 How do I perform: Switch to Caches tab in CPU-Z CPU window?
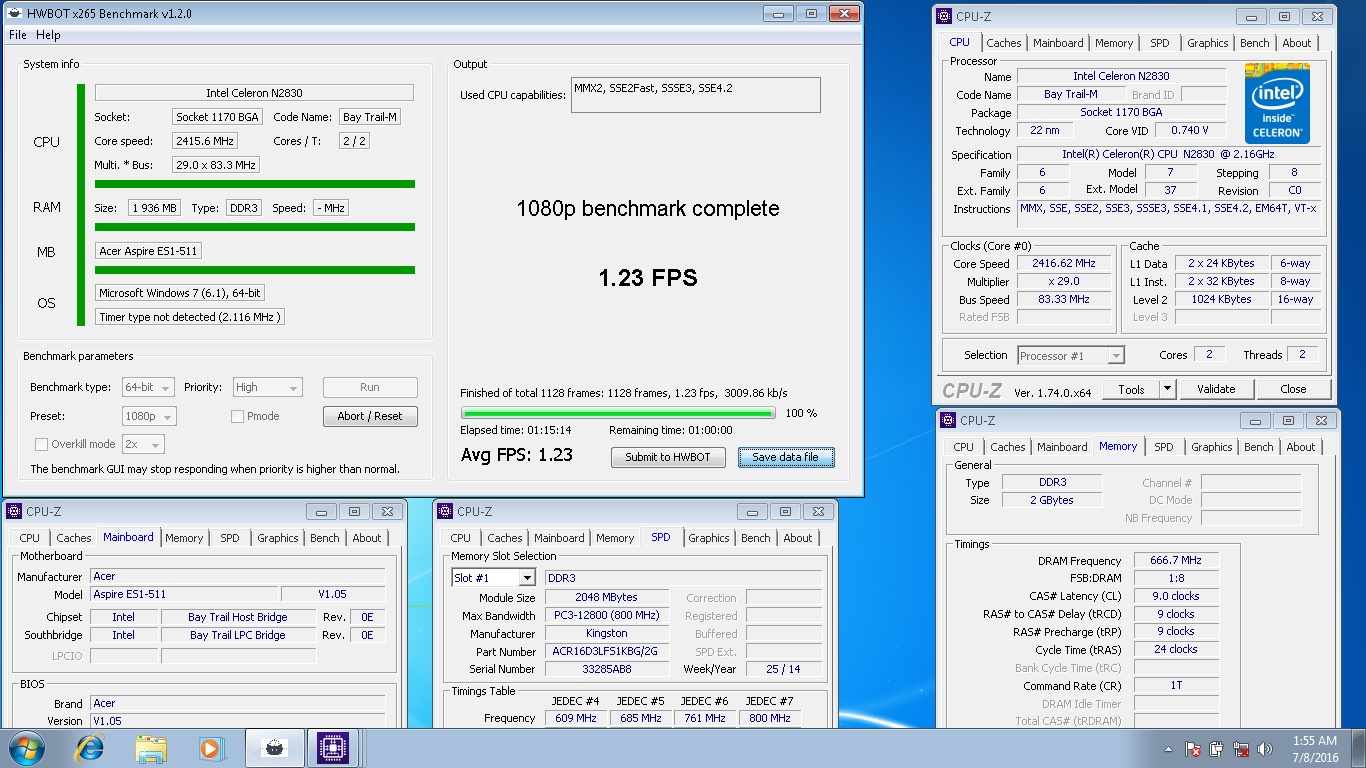tap(1004, 43)
